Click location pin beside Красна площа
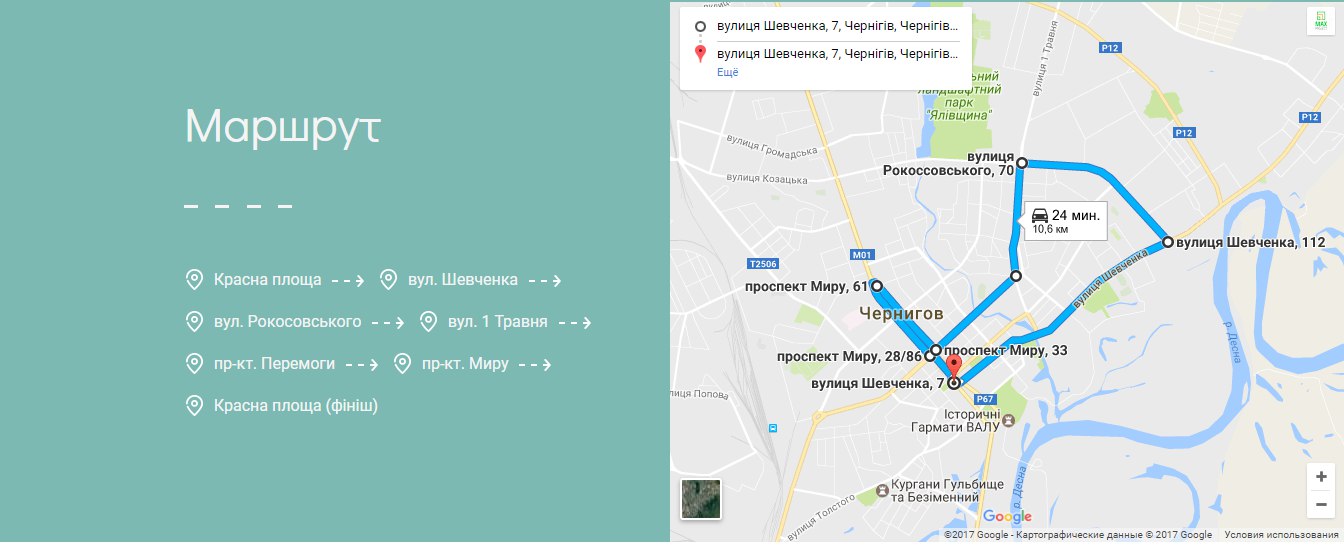The image size is (1344, 546). pos(195,280)
